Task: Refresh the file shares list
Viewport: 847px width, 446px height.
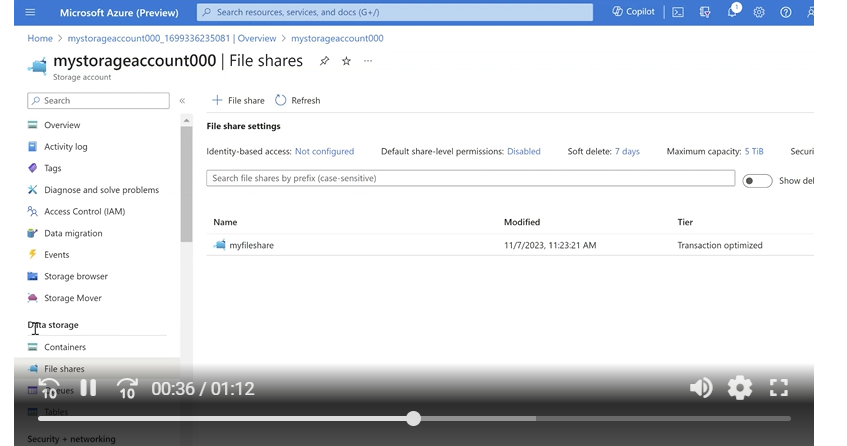Action: [x=298, y=100]
